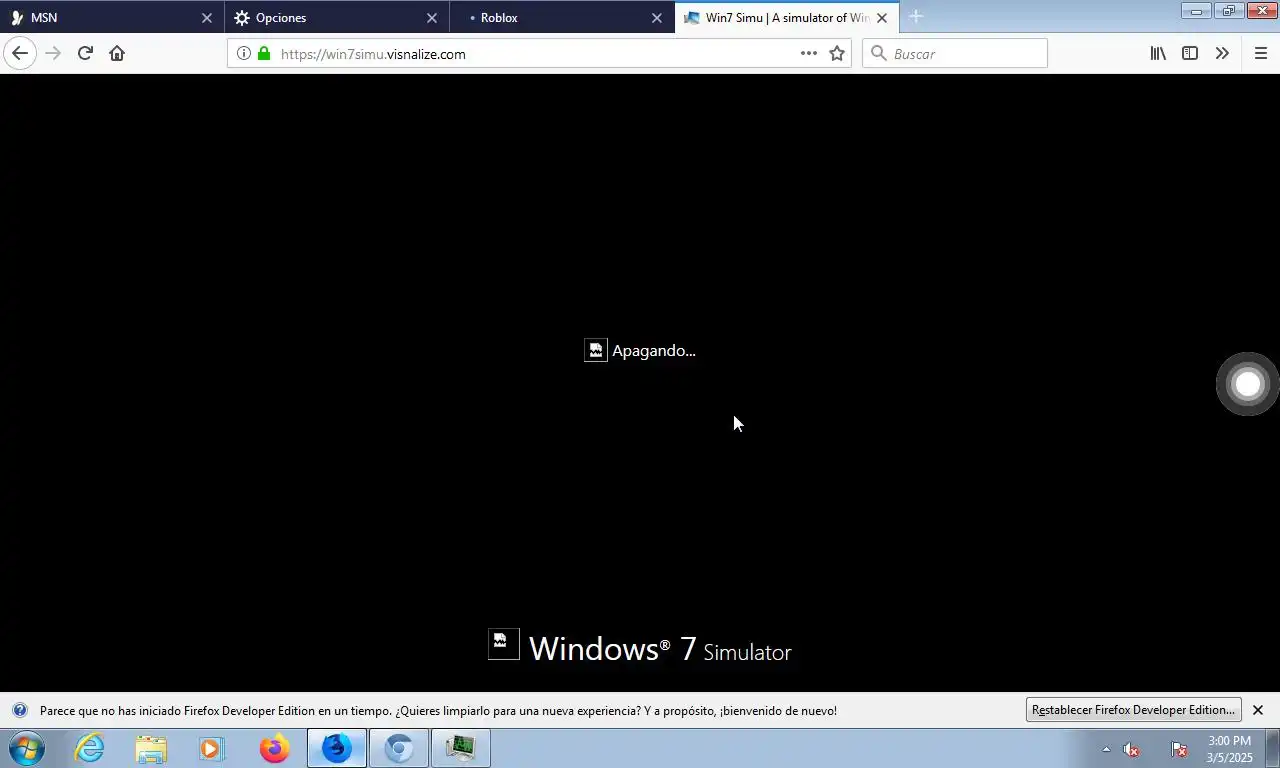Dismiss the Firefox notification bar

1258,710
